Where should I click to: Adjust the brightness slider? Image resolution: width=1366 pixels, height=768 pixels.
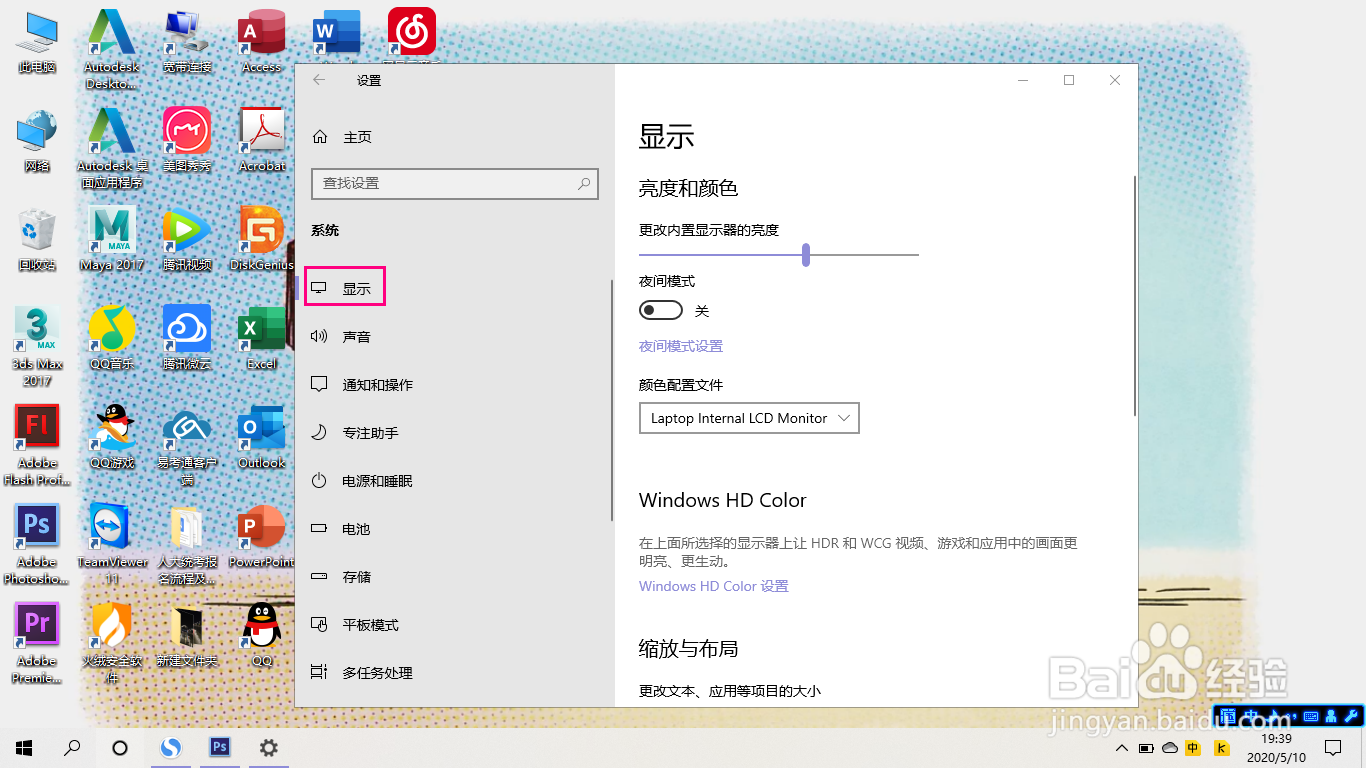point(806,255)
